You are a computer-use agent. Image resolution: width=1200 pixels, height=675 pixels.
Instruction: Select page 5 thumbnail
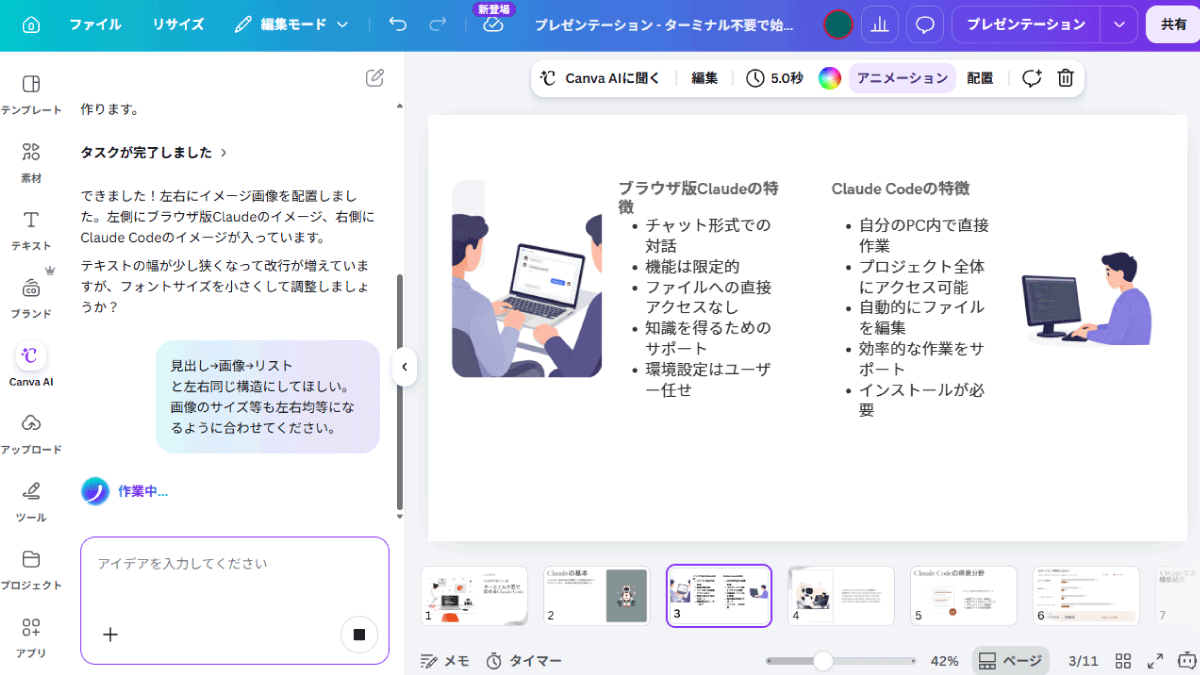coord(963,597)
